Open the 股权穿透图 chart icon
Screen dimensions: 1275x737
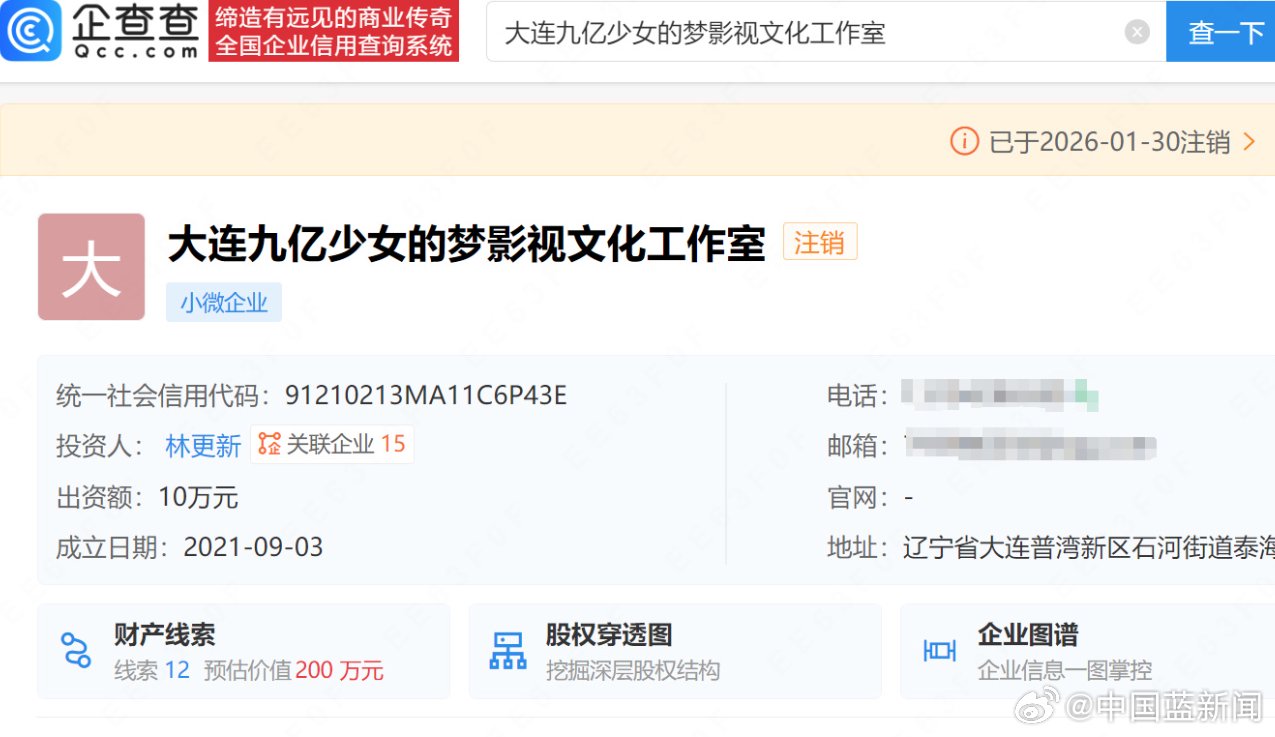tap(507, 650)
